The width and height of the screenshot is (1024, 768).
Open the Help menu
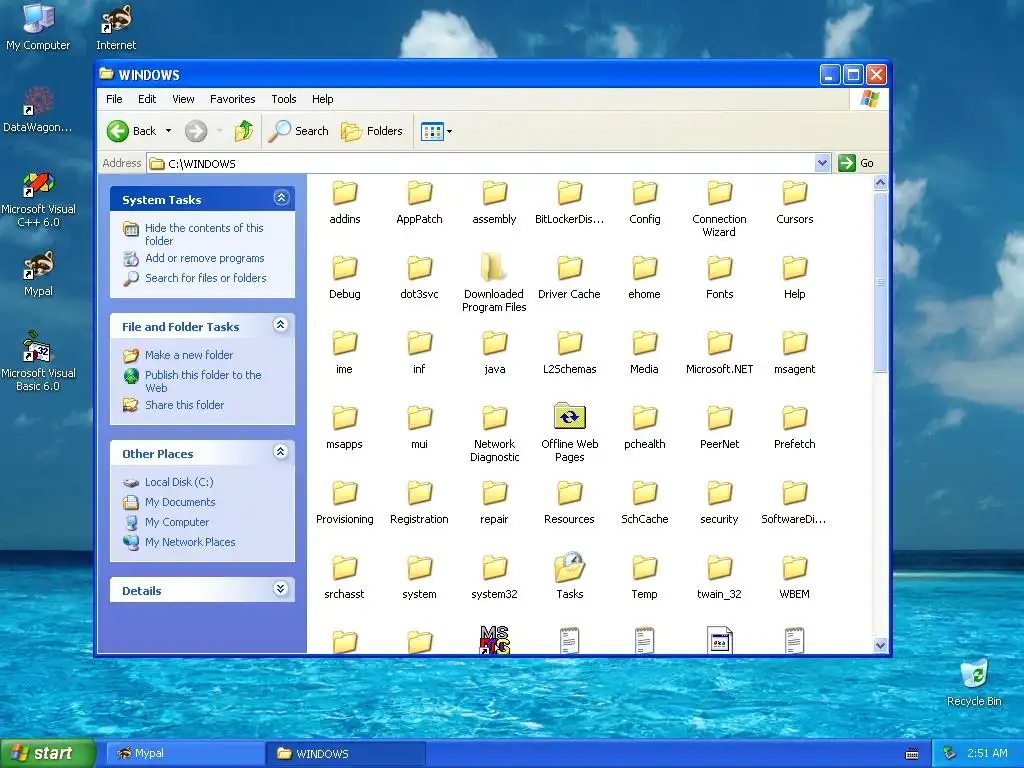click(323, 99)
